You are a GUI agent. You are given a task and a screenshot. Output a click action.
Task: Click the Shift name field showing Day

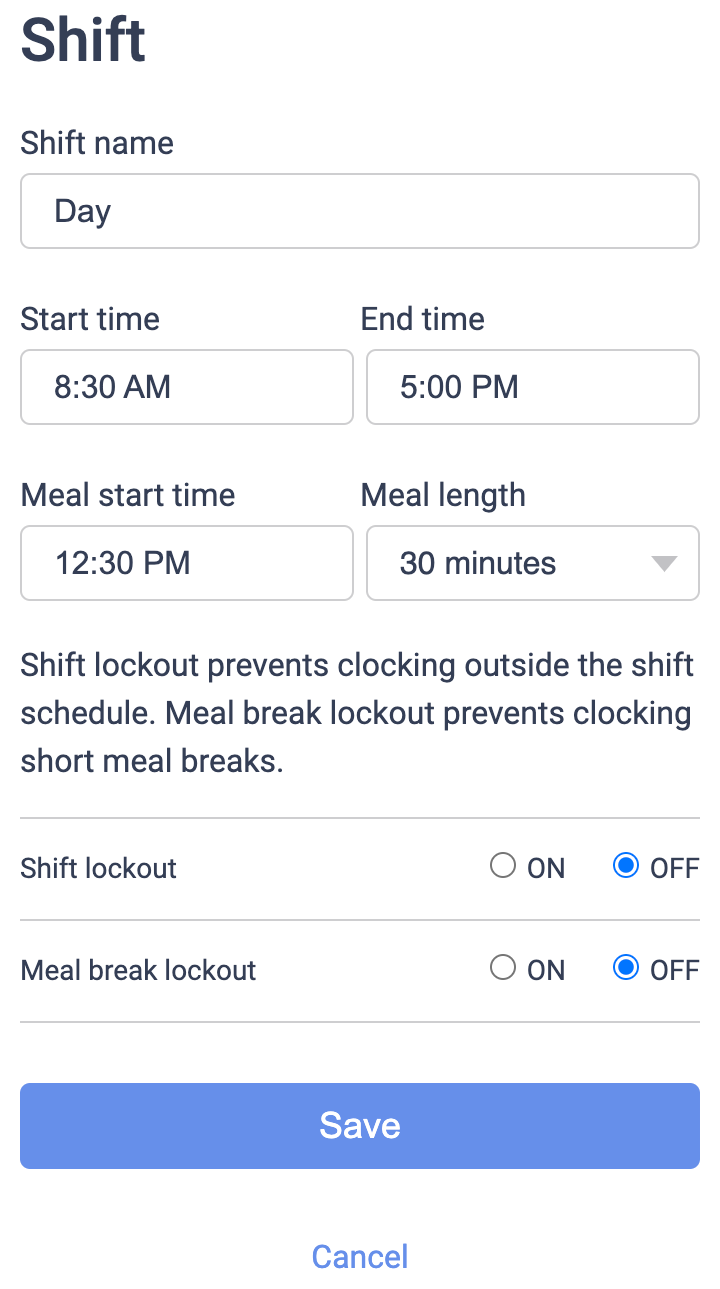point(360,211)
